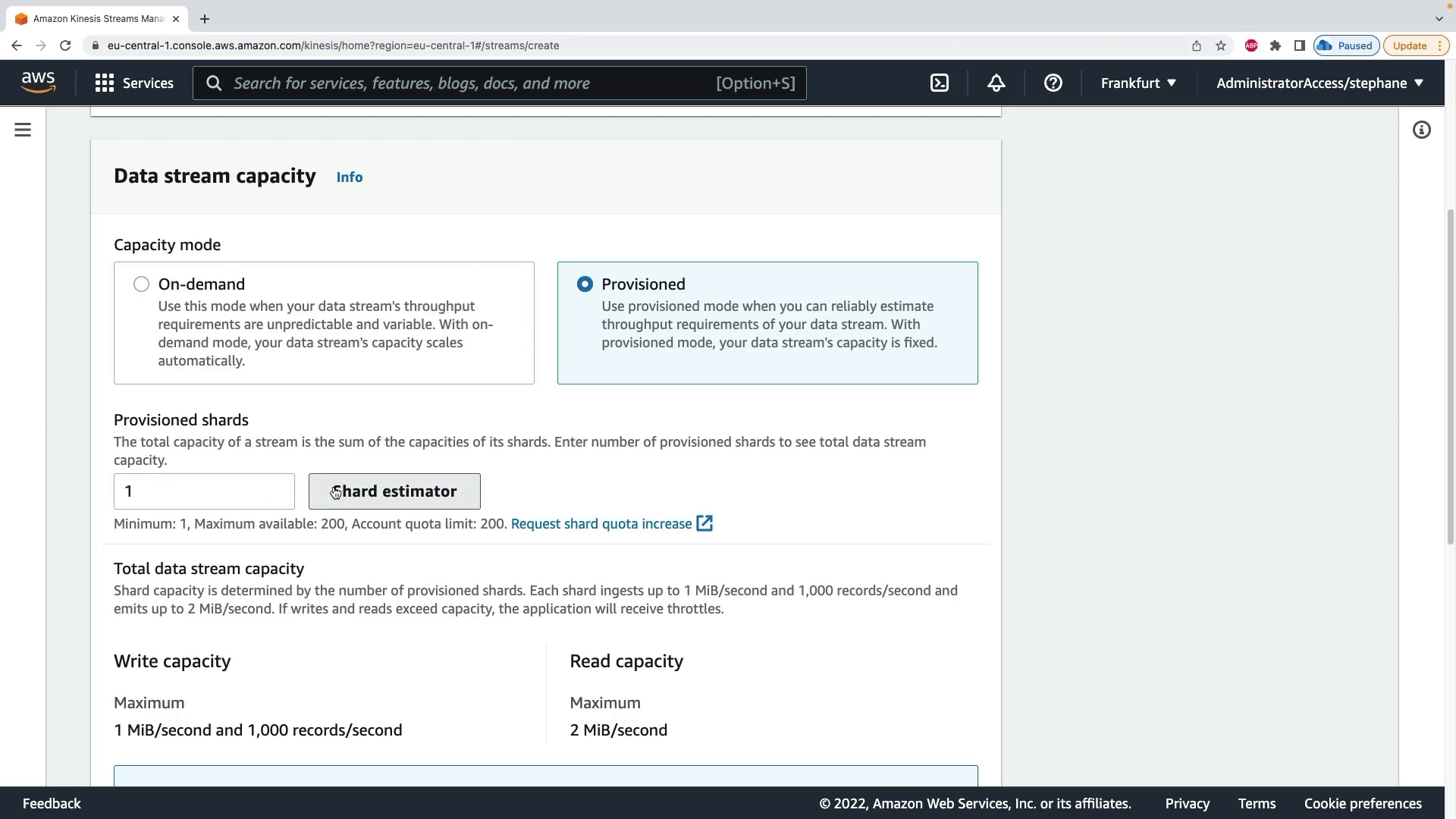The width and height of the screenshot is (1456, 819).
Task: Open the notifications bell icon
Action: click(x=996, y=83)
